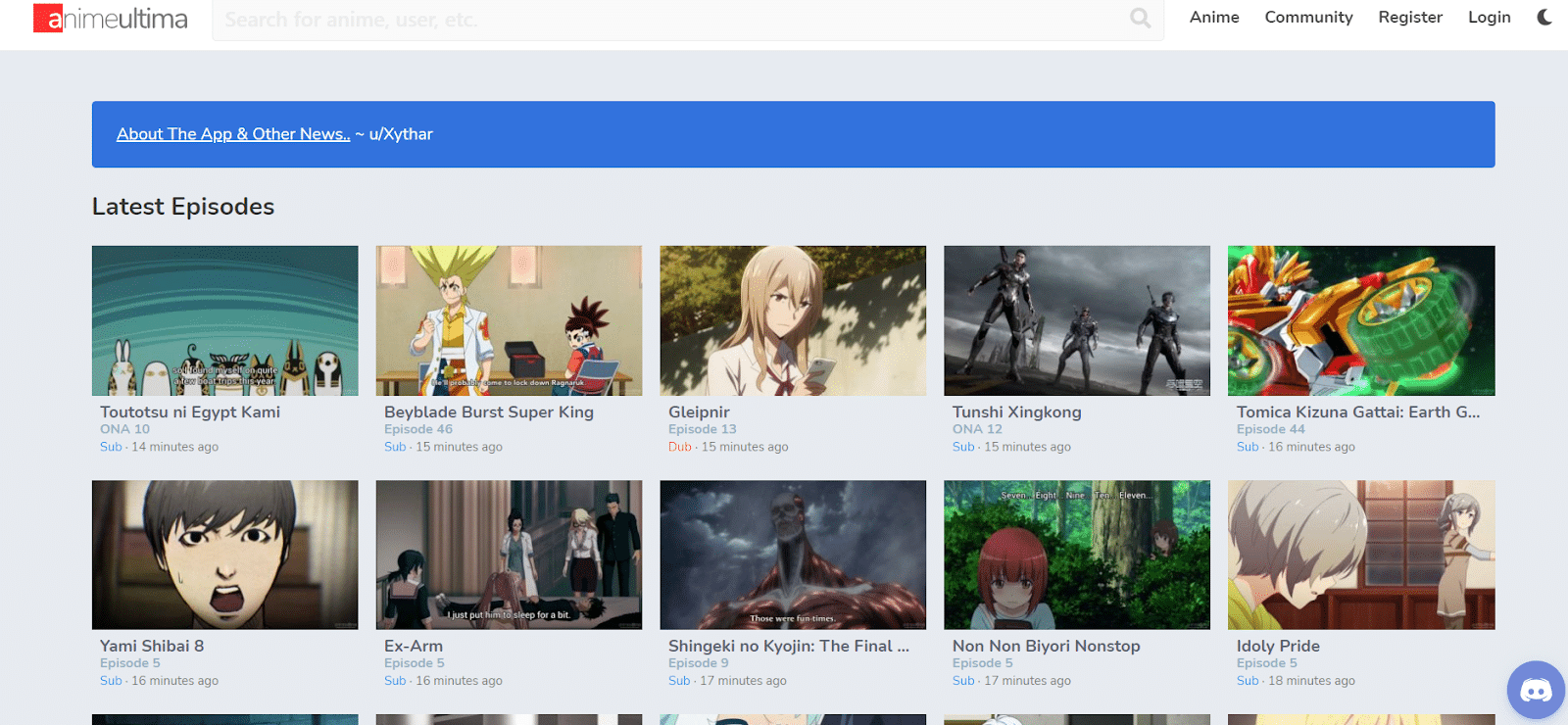Click the Ex-Arm title link
The height and width of the screenshot is (725, 1568).
click(414, 647)
